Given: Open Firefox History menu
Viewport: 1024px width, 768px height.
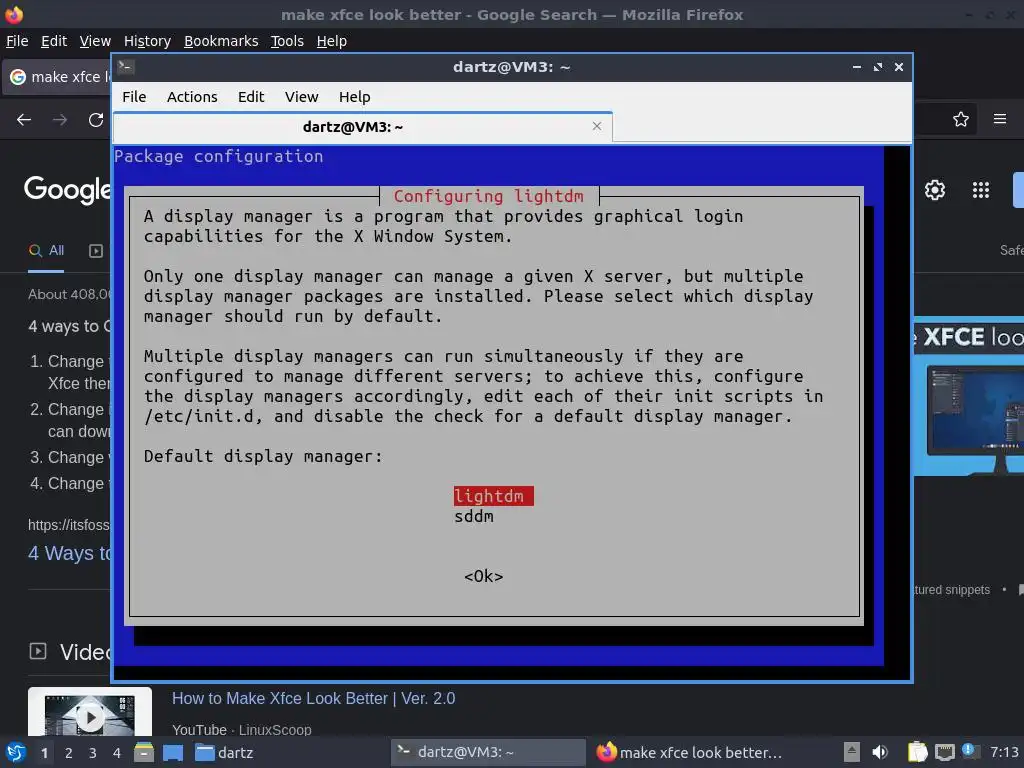Looking at the screenshot, I should [x=147, y=41].
